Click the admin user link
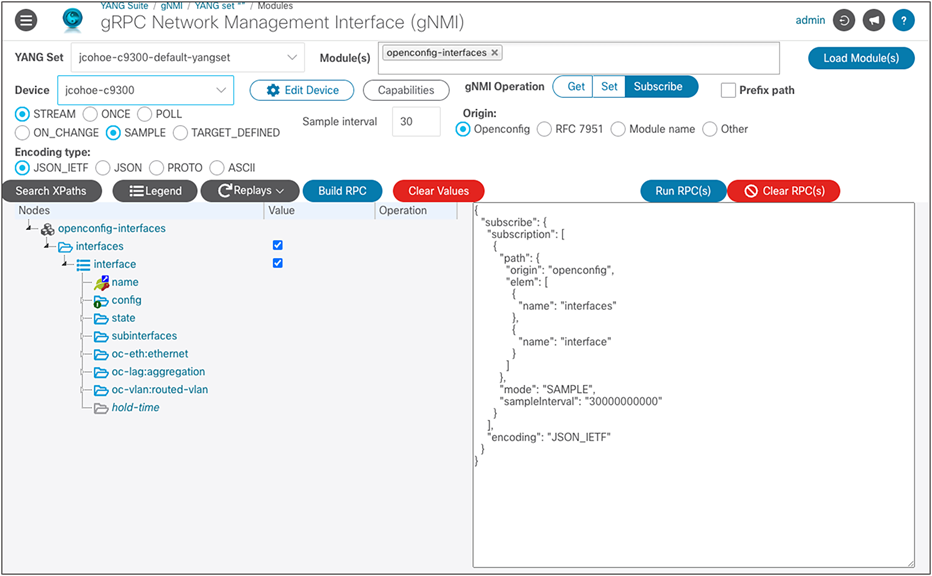The width and height of the screenshot is (932, 576). (810, 20)
